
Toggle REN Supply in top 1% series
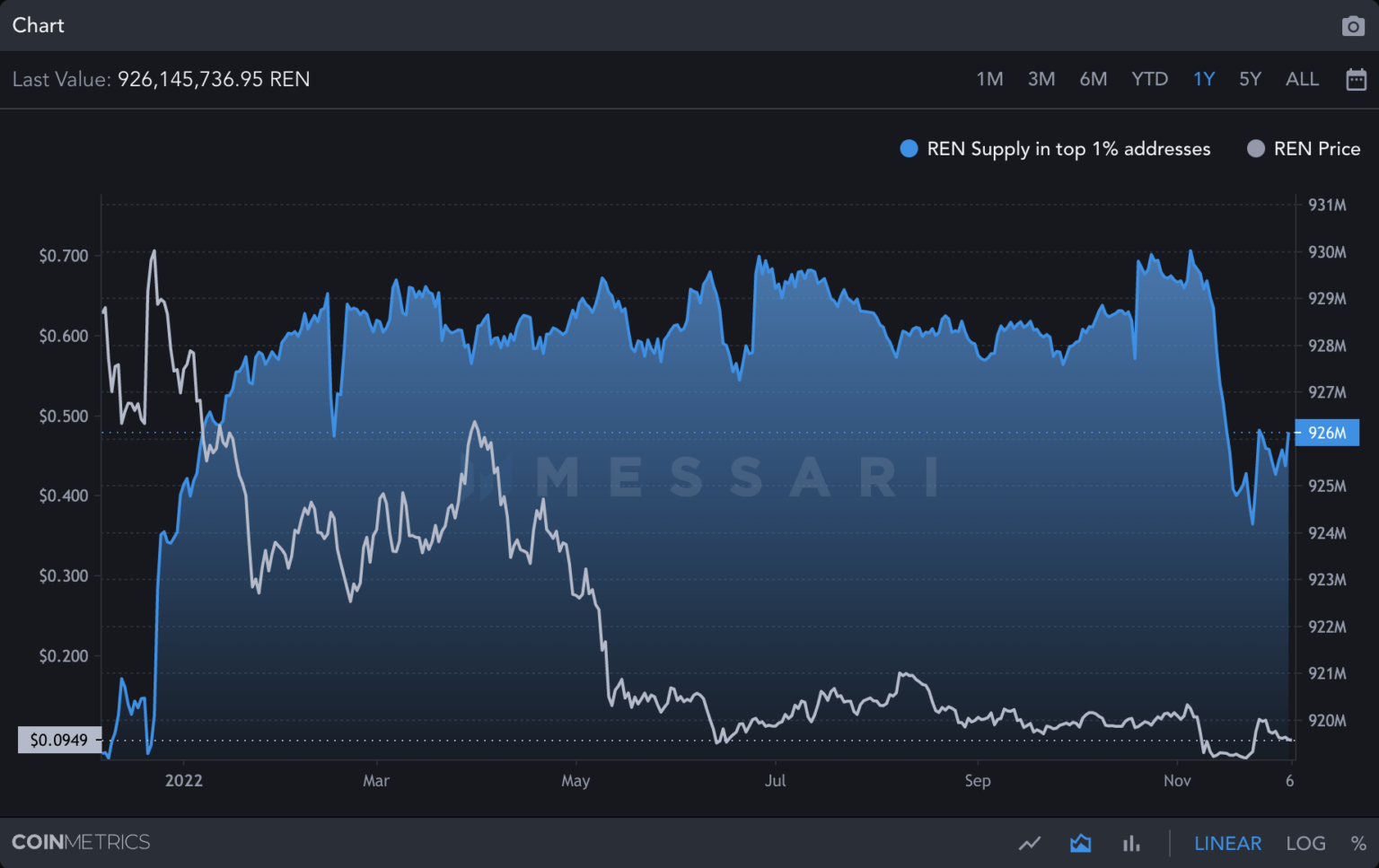coord(1055,149)
